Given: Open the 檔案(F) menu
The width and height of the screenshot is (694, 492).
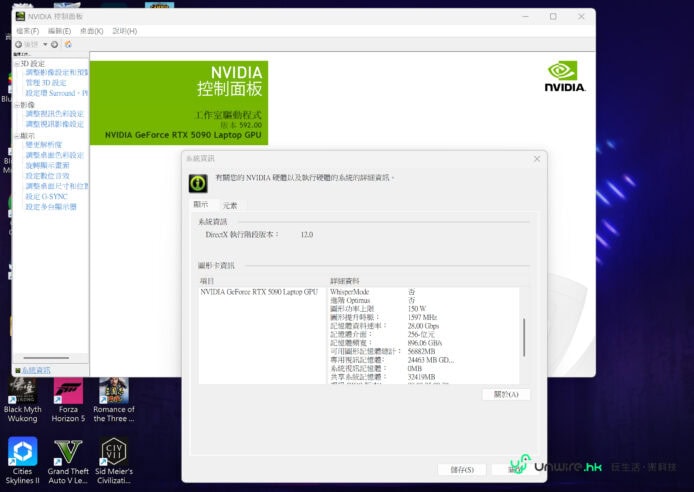Looking at the screenshot, I should [27, 31].
